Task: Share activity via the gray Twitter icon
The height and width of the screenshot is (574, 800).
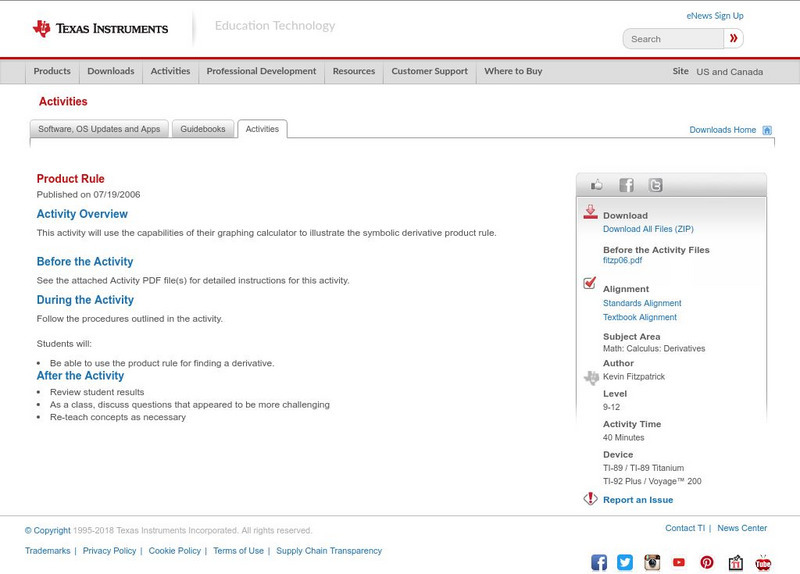Action: pyautogui.click(x=655, y=185)
